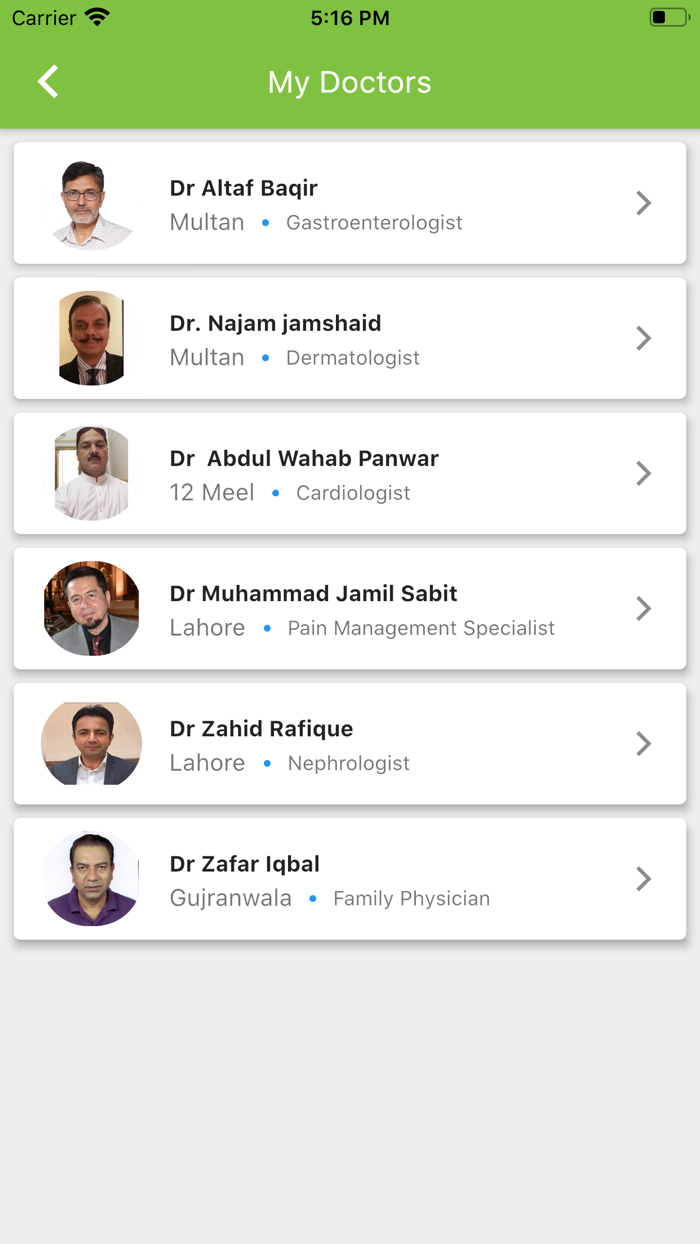Screen dimensions: 700x1244
Task: Tap the back arrow on My Doctors screen
Action: pyautogui.click(x=47, y=82)
